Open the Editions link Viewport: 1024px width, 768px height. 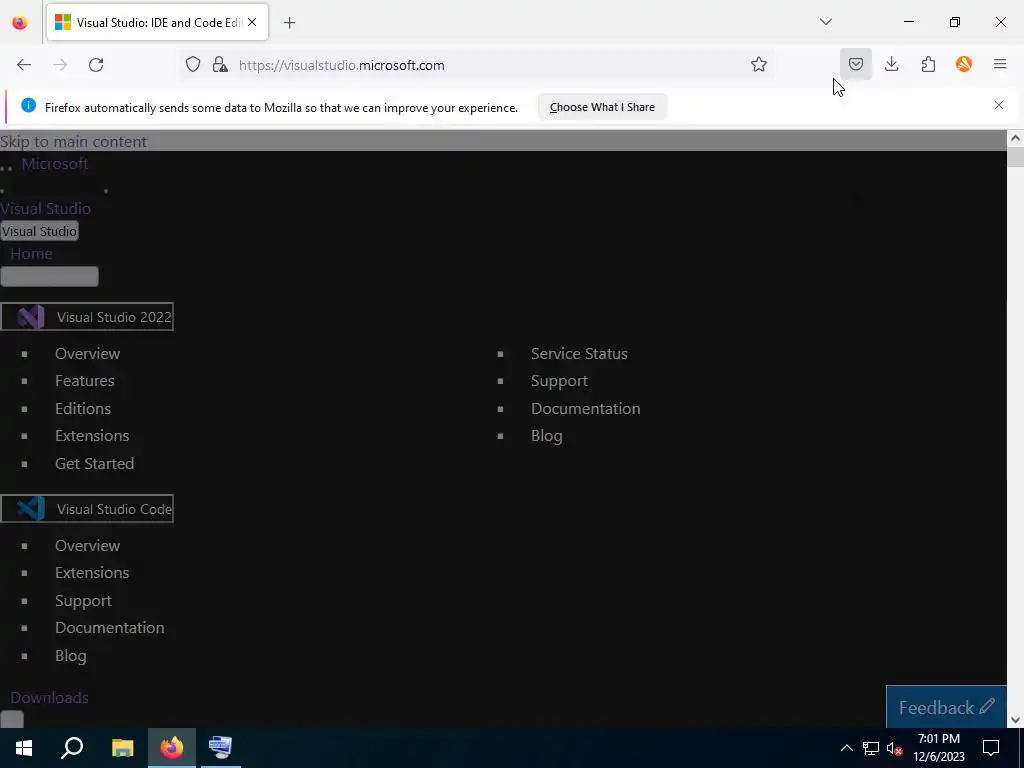click(83, 408)
